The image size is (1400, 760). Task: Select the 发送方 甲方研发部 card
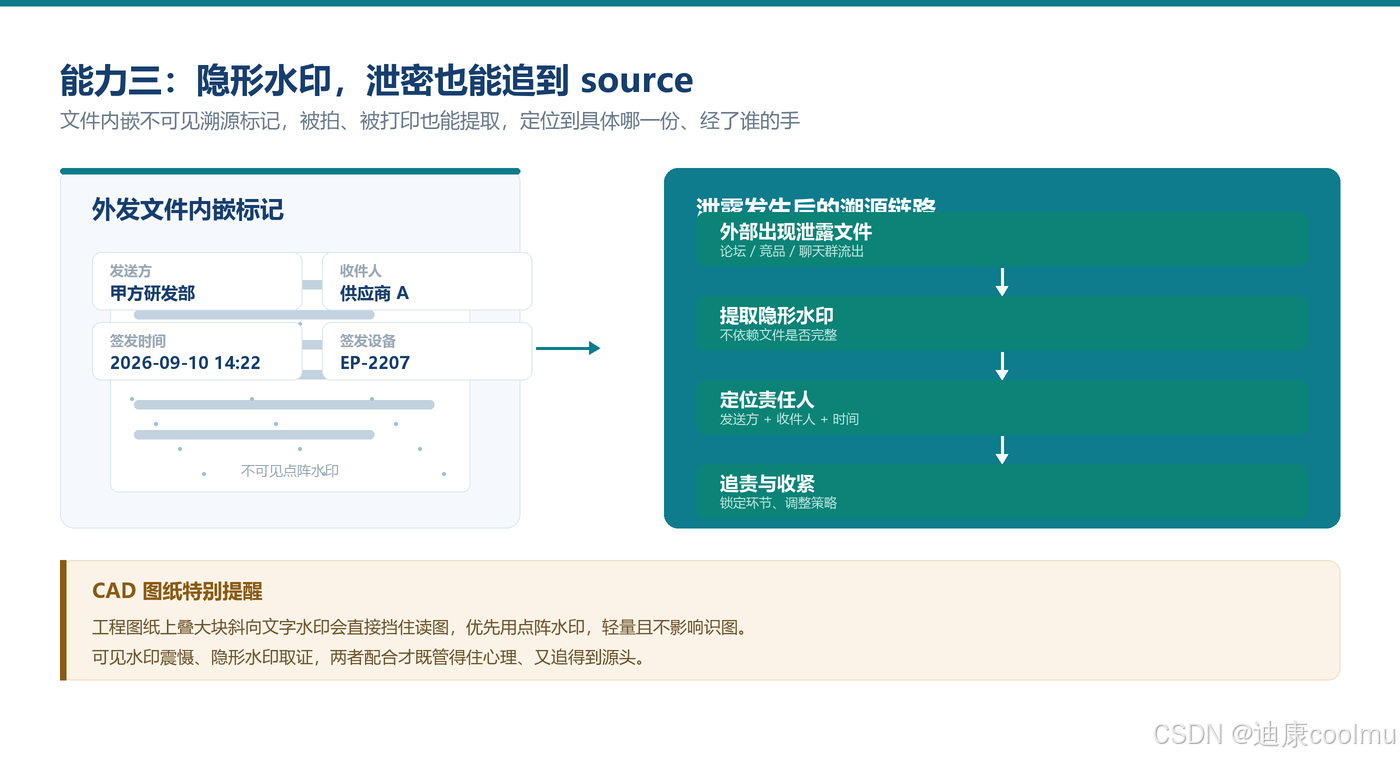coord(197,281)
